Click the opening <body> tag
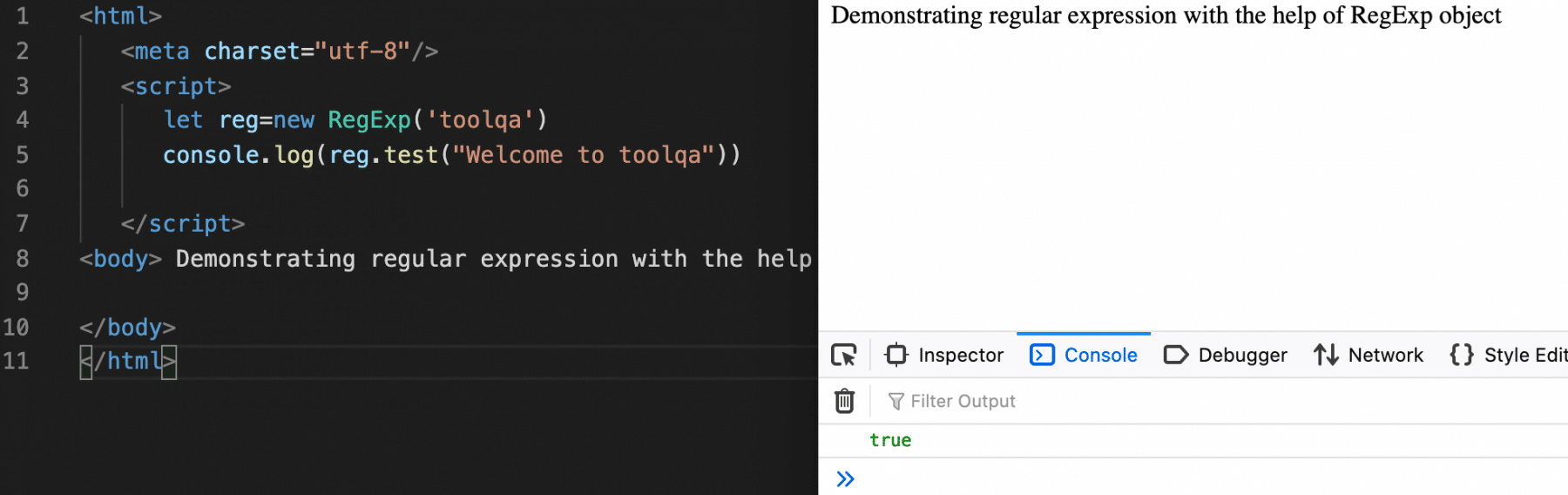 coord(121,259)
